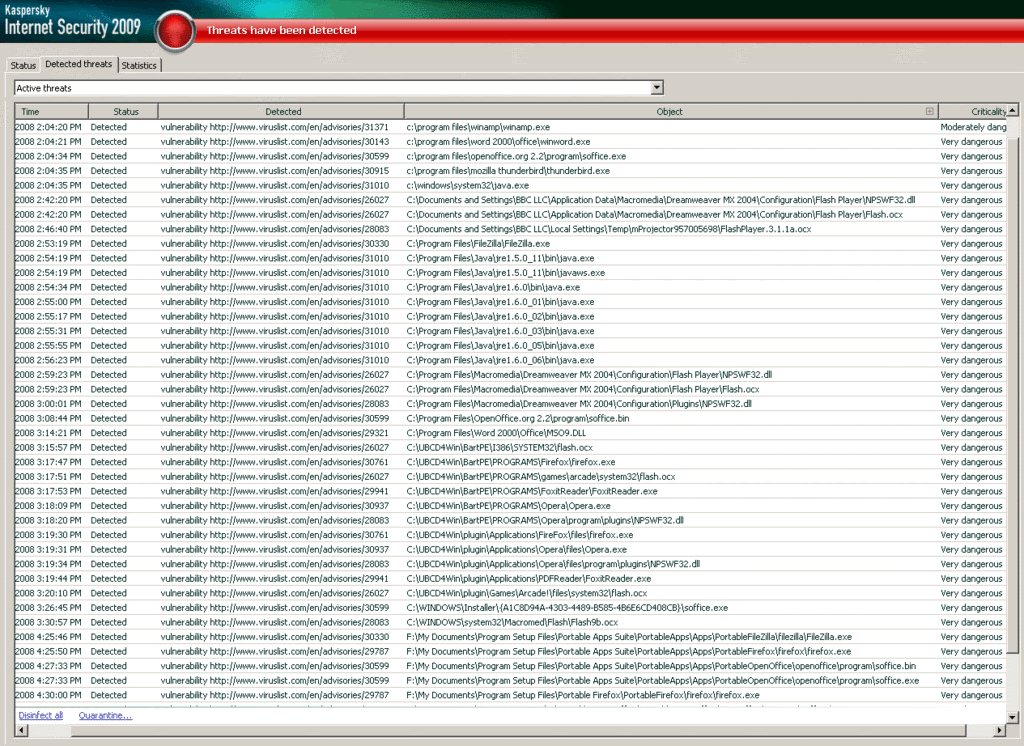Select the MSO9.DLL object entry

(496, 433)
